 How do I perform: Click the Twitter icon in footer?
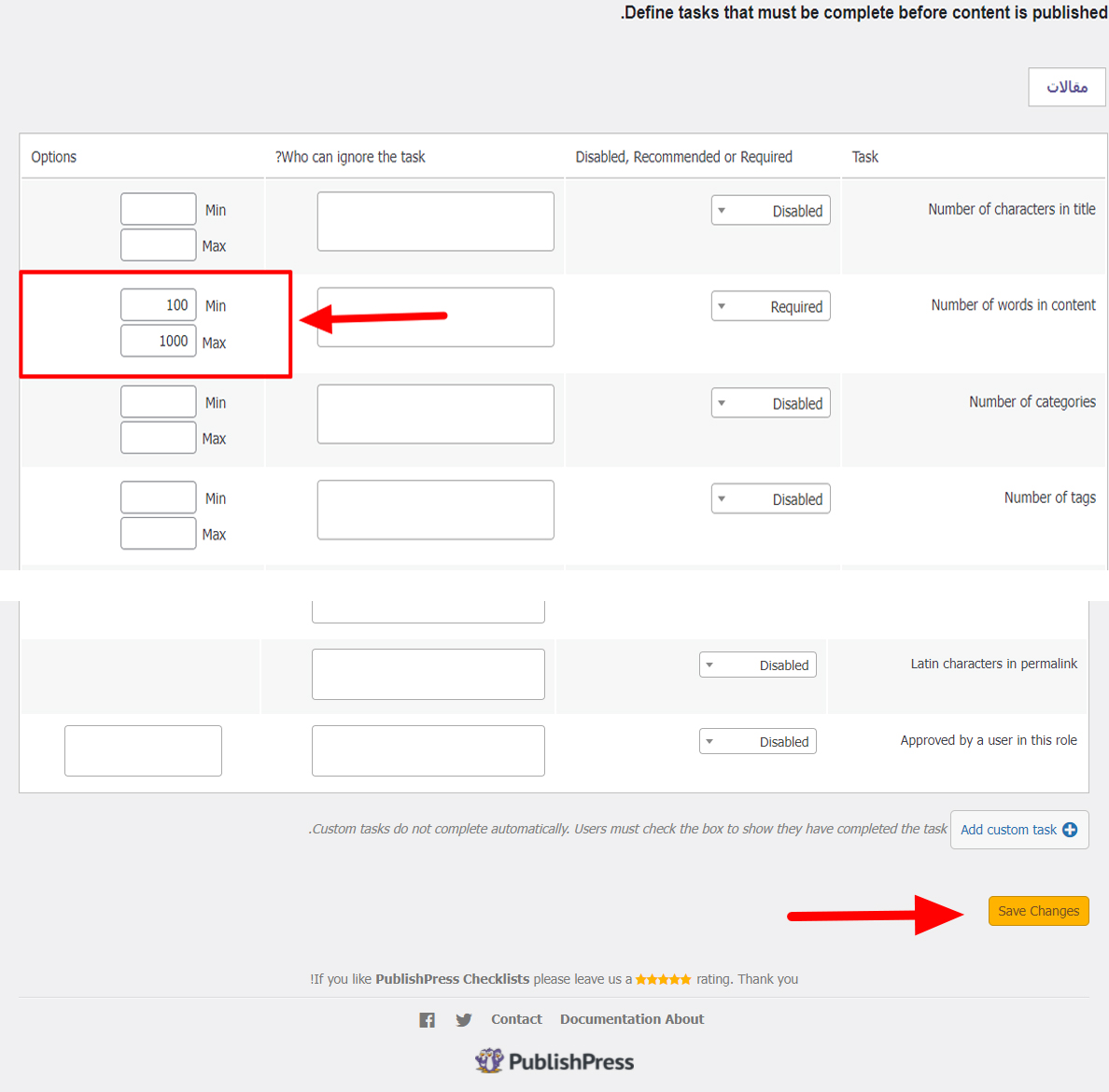463,1020
